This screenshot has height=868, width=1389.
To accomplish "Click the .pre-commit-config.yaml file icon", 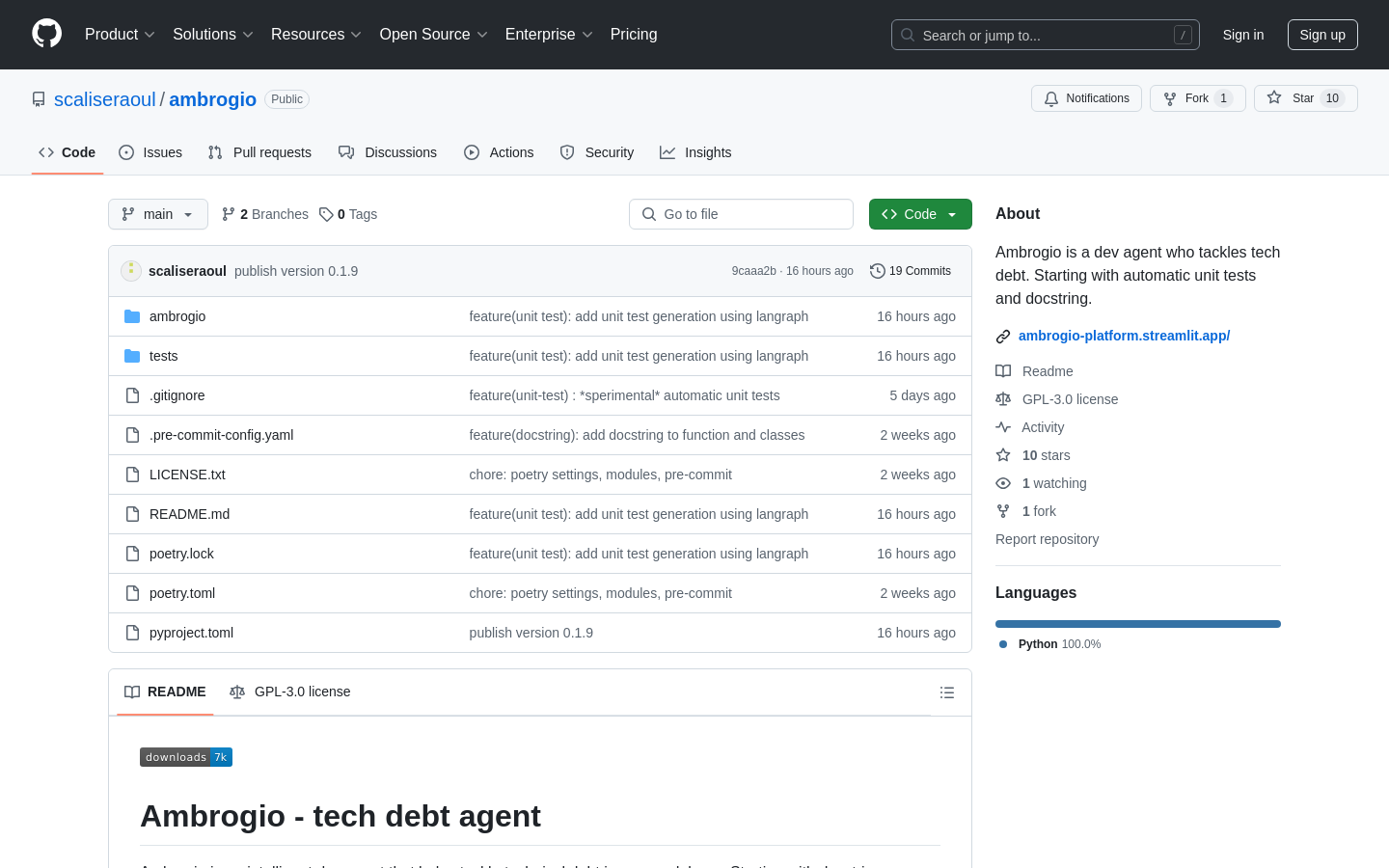I will (132, 435).
